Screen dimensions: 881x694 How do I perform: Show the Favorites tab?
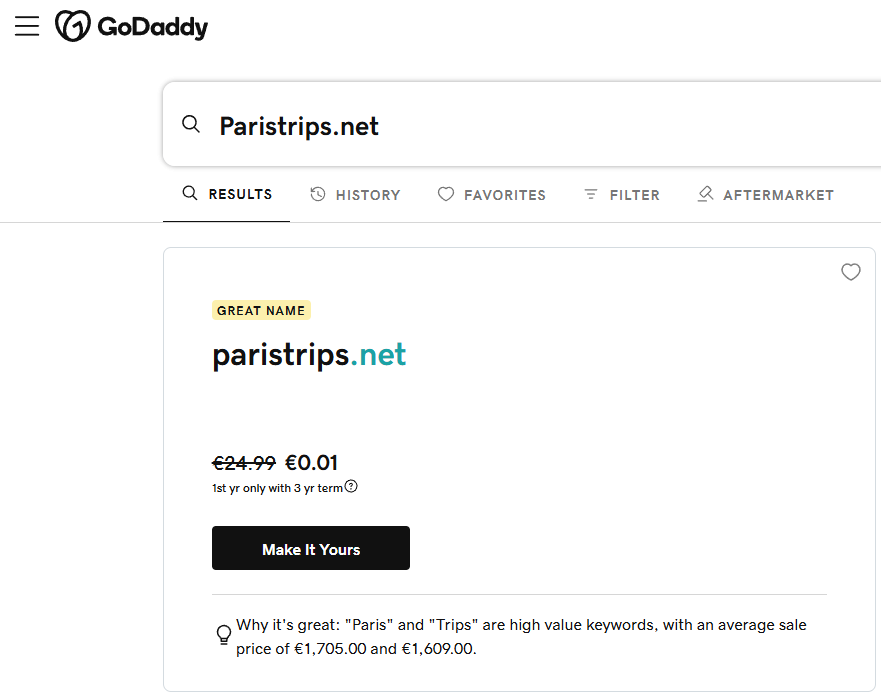(492, 195)
